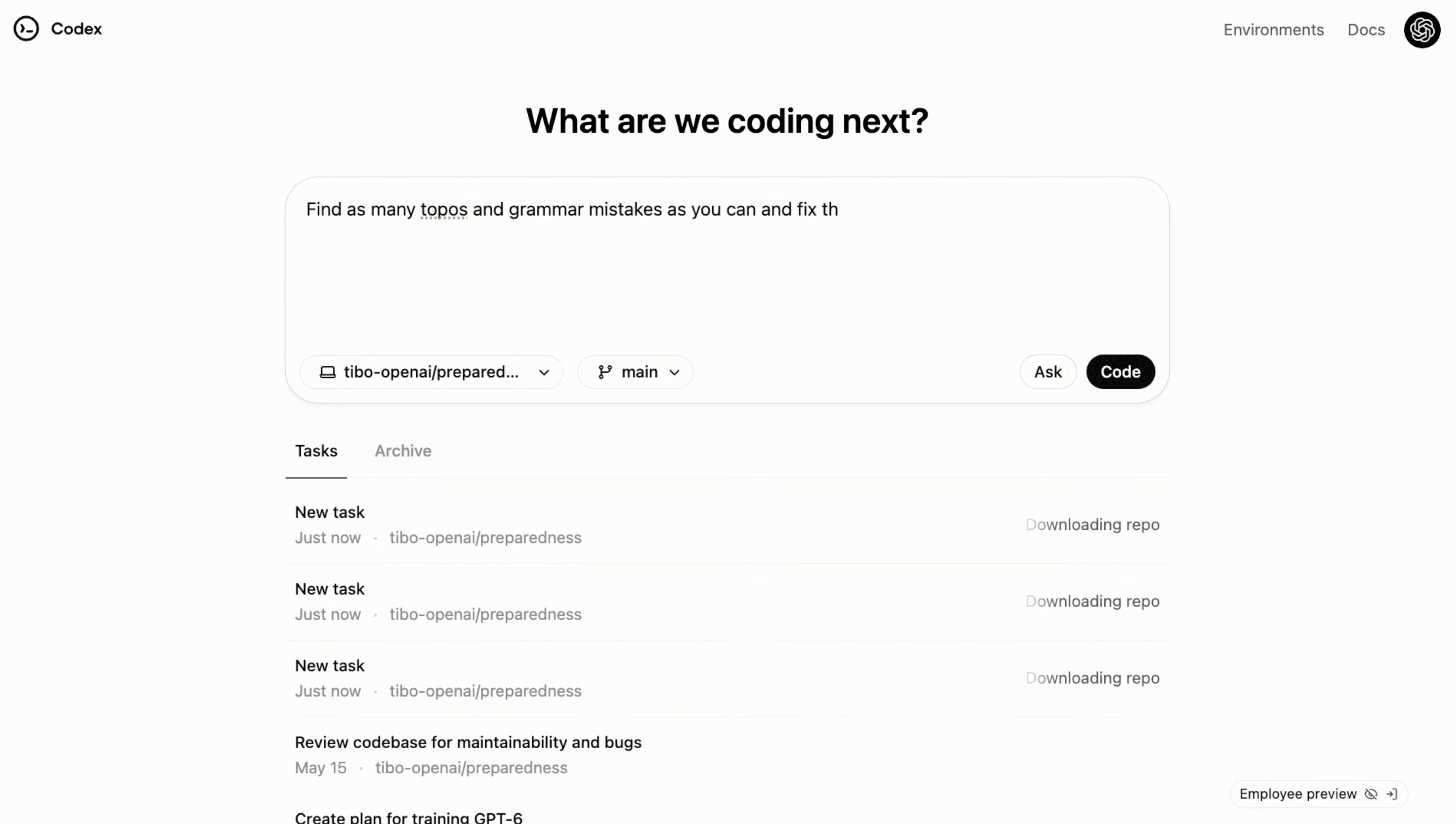Open the third New task entry

tap(330, 666)
